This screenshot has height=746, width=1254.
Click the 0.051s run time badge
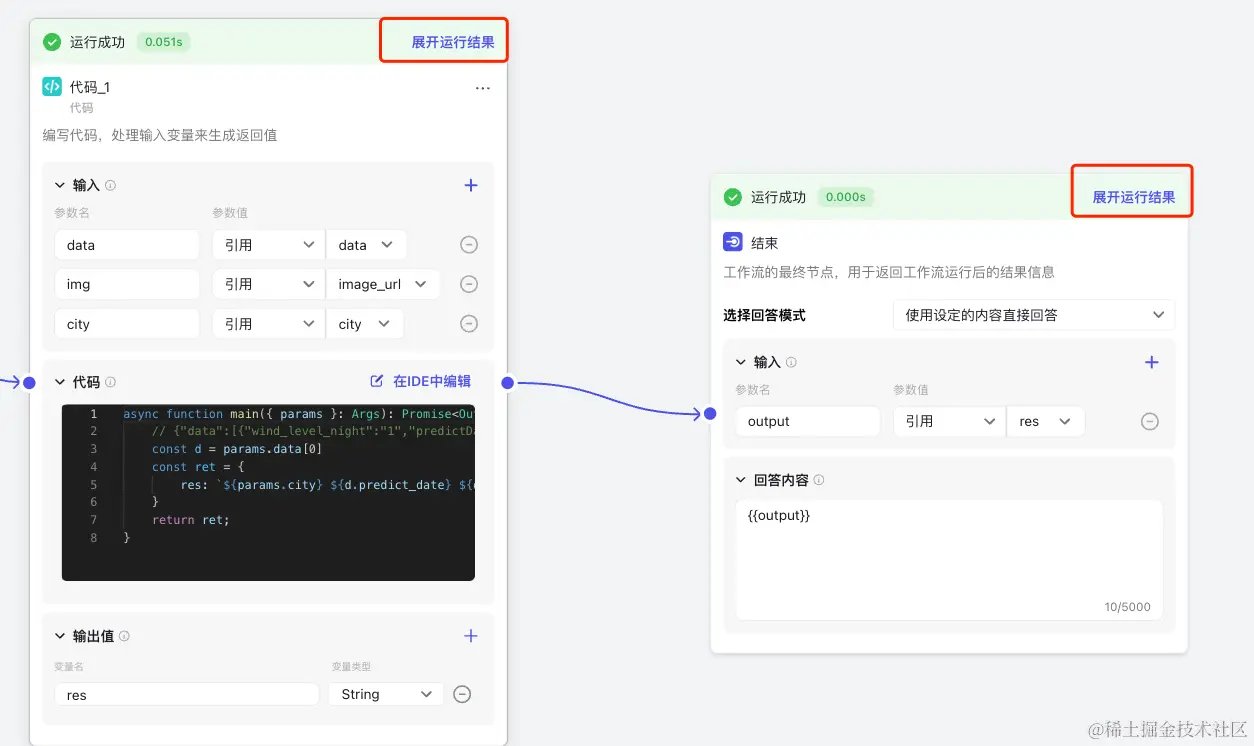coord(164,42)
